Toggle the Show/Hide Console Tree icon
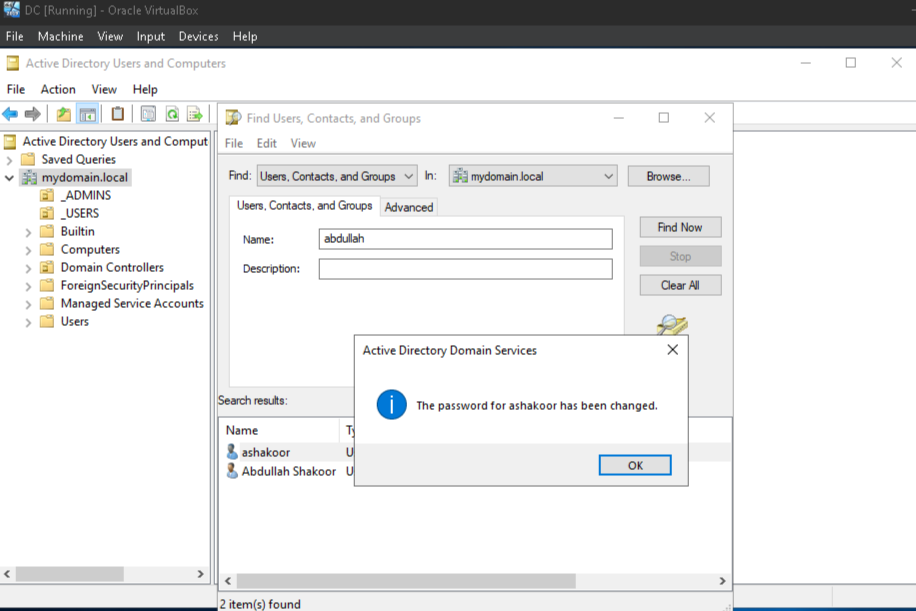 (x=88, y=114)
